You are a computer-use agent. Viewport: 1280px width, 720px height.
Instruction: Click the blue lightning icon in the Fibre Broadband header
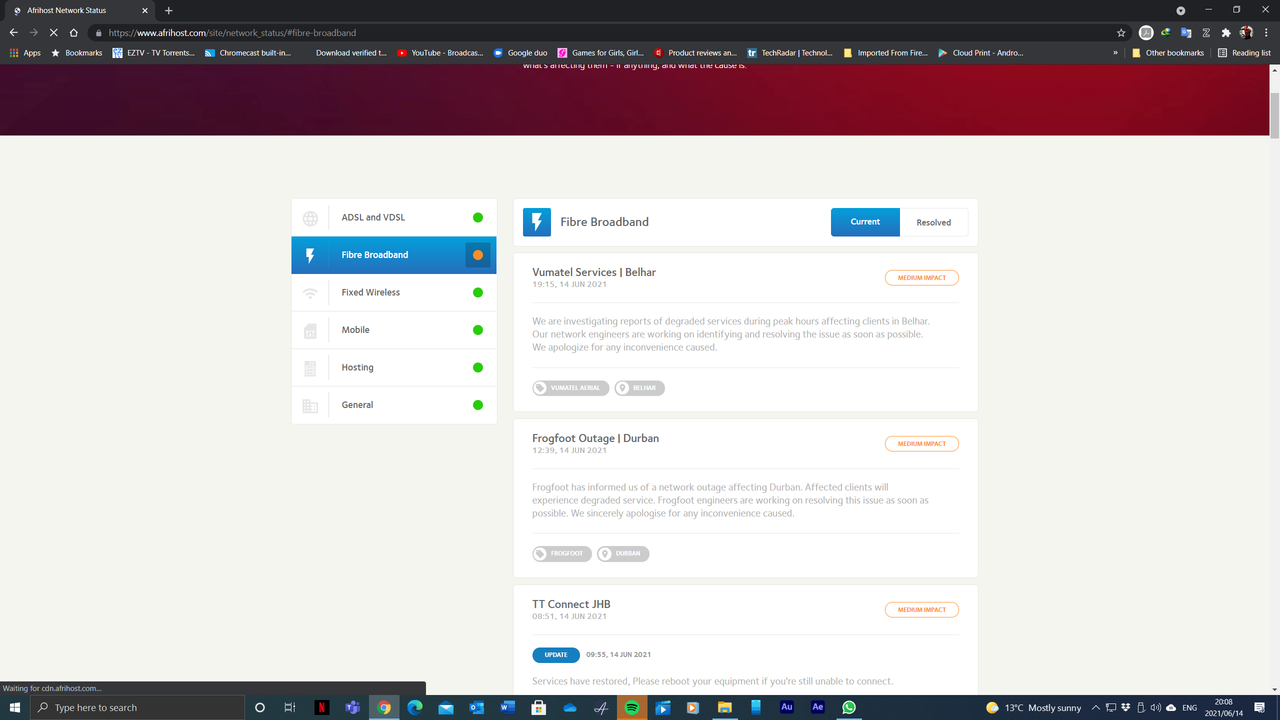(537, 222)
